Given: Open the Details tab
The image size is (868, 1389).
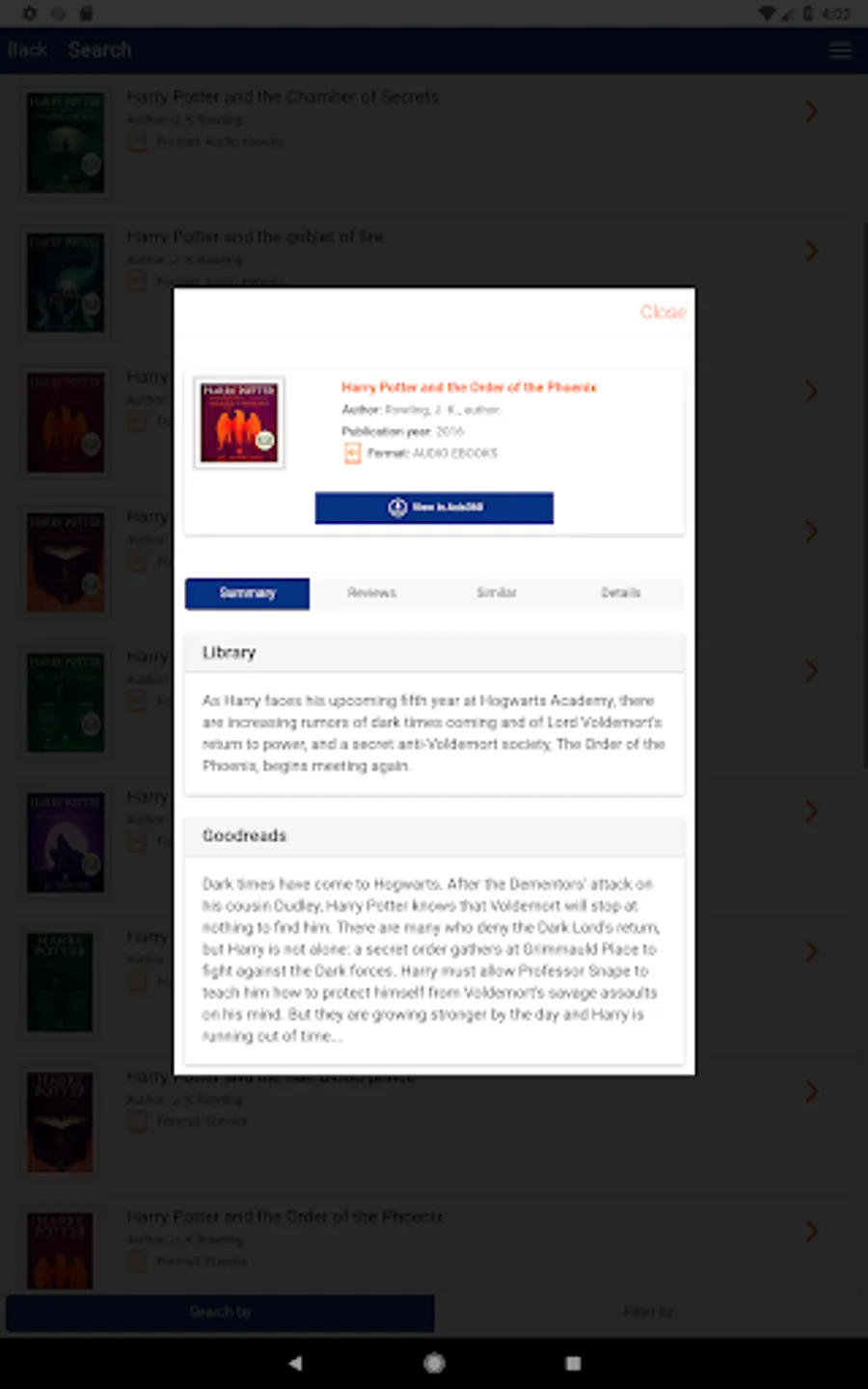Looking at the screenshot, I should coord(621,593).
